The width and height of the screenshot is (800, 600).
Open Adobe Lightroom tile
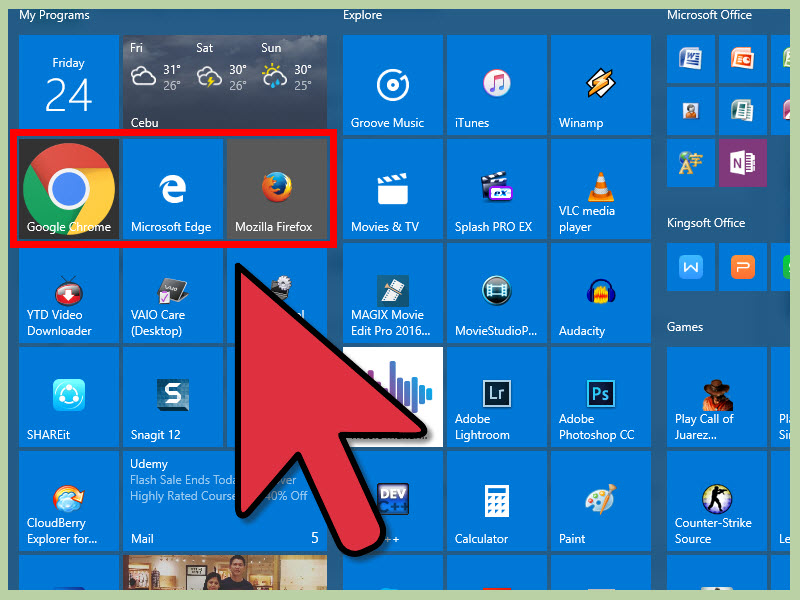pos(497,397)
